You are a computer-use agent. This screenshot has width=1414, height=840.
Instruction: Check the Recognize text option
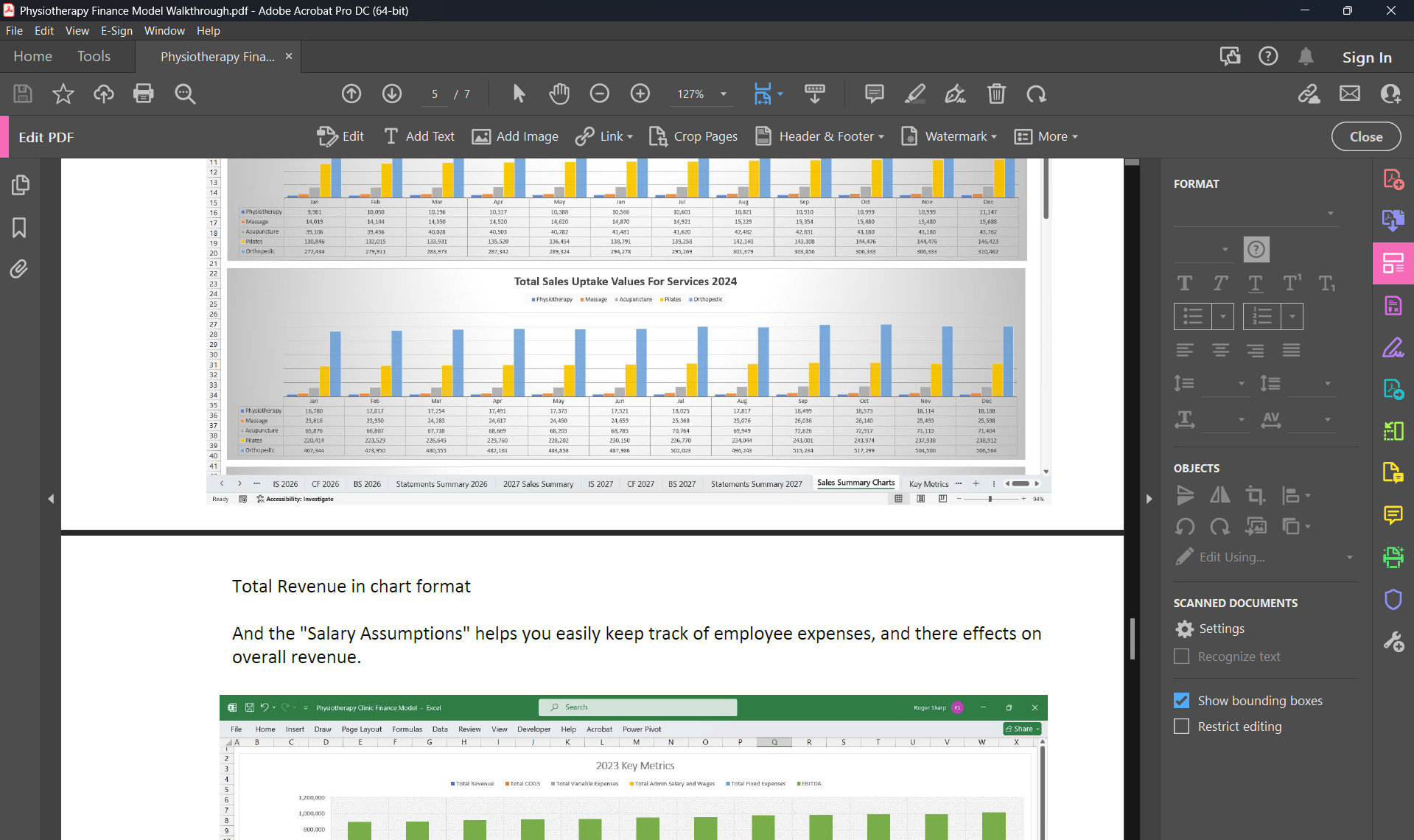pyautogui.click(x=1181, y=657)
